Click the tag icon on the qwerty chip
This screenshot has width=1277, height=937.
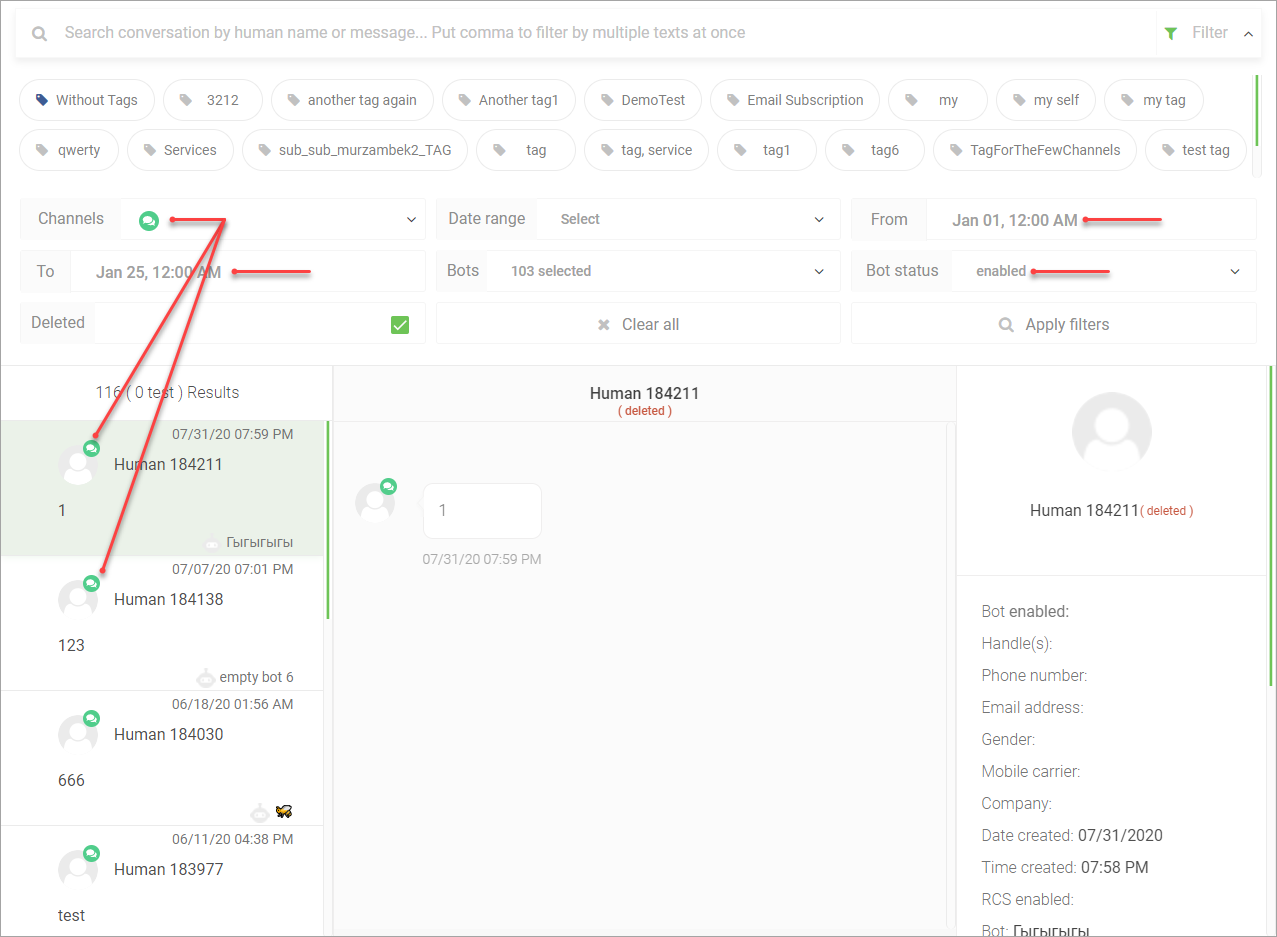click(42, 150)
